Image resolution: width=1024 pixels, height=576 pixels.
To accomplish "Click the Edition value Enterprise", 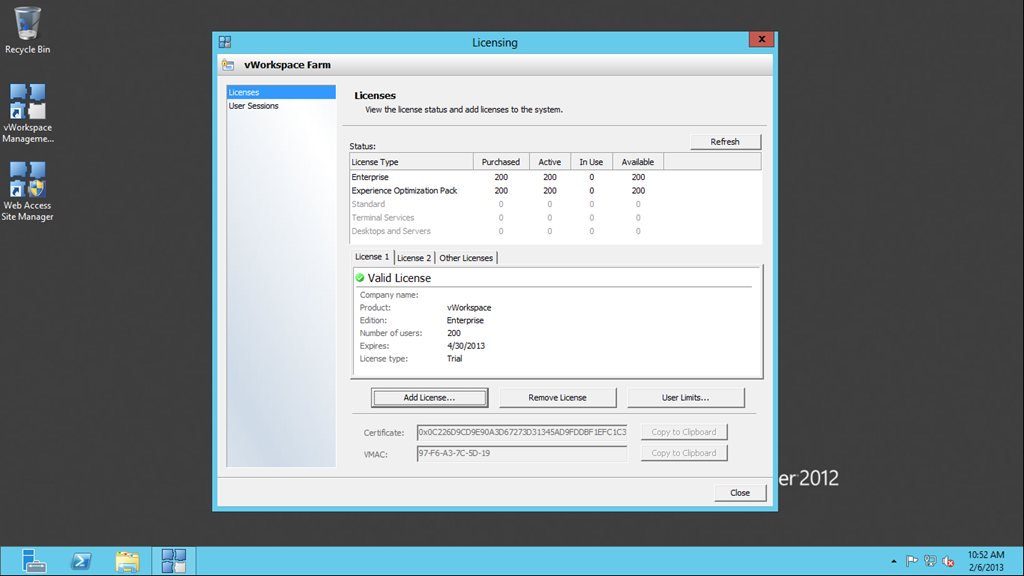I will (465, 321).
